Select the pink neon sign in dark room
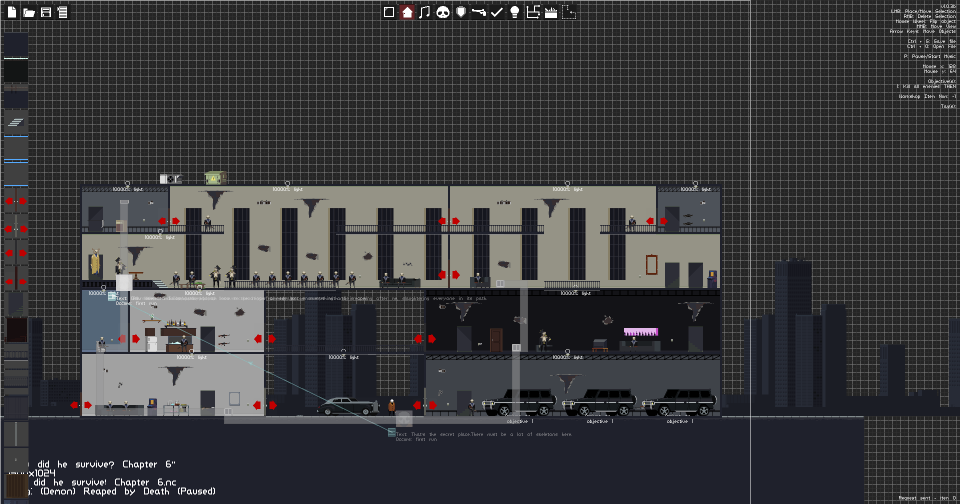 [x=641, y=332]
